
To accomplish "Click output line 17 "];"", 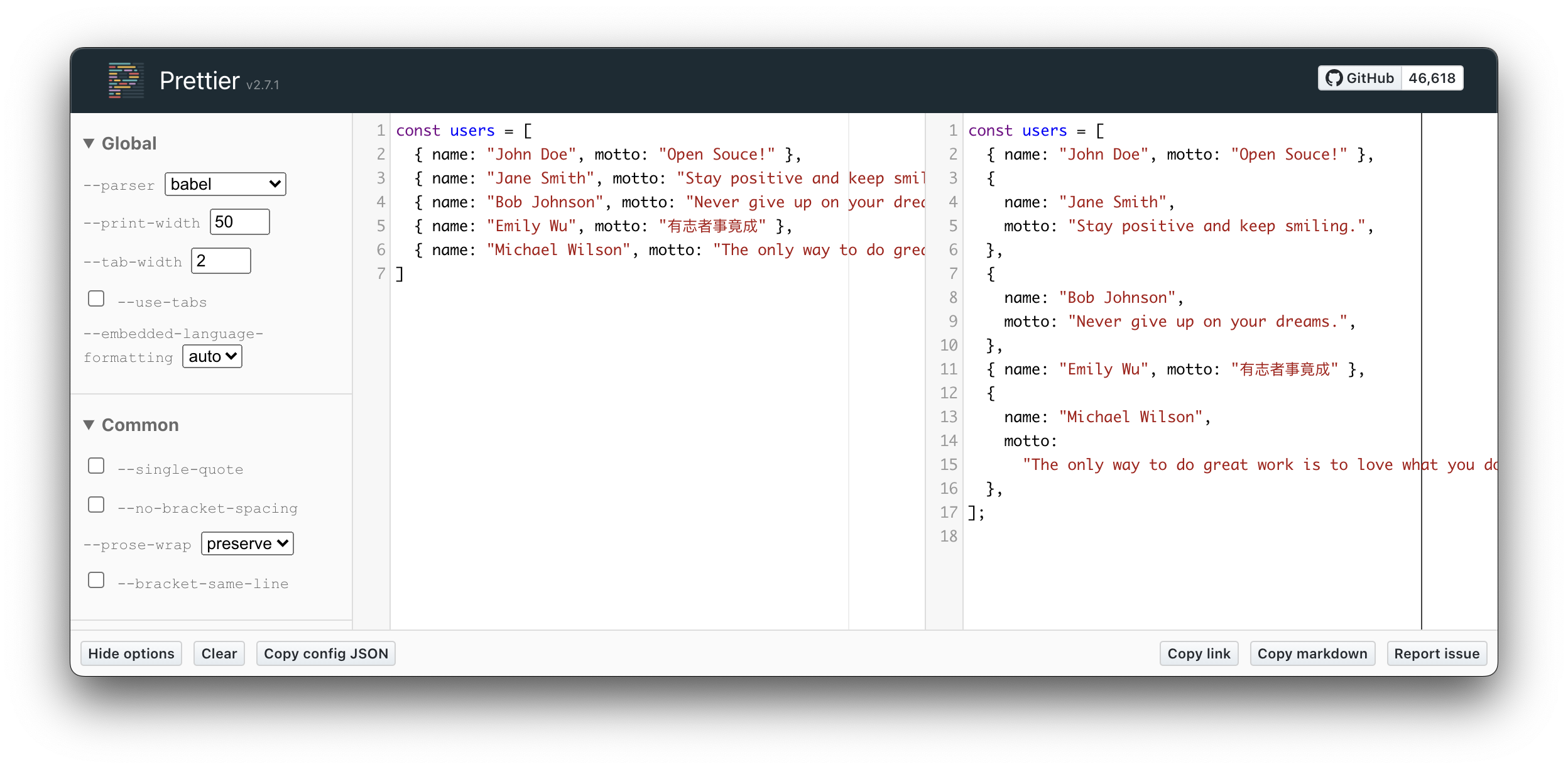I will click(976, 513).
